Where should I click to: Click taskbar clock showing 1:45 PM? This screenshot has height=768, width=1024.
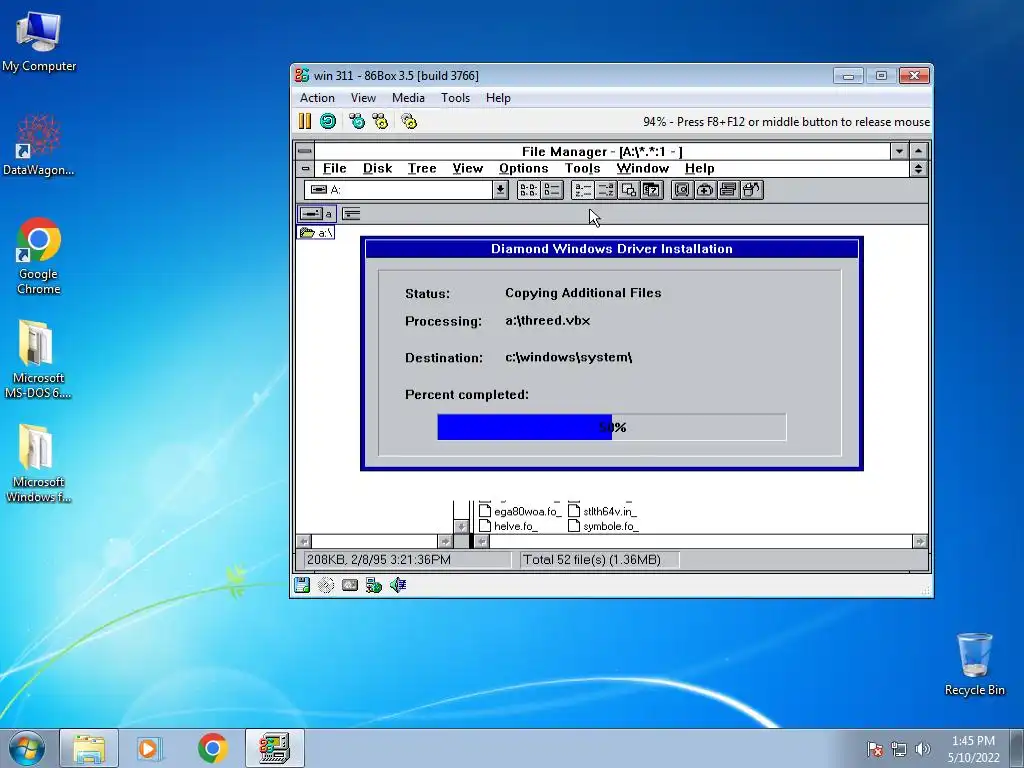click(973, 749)
